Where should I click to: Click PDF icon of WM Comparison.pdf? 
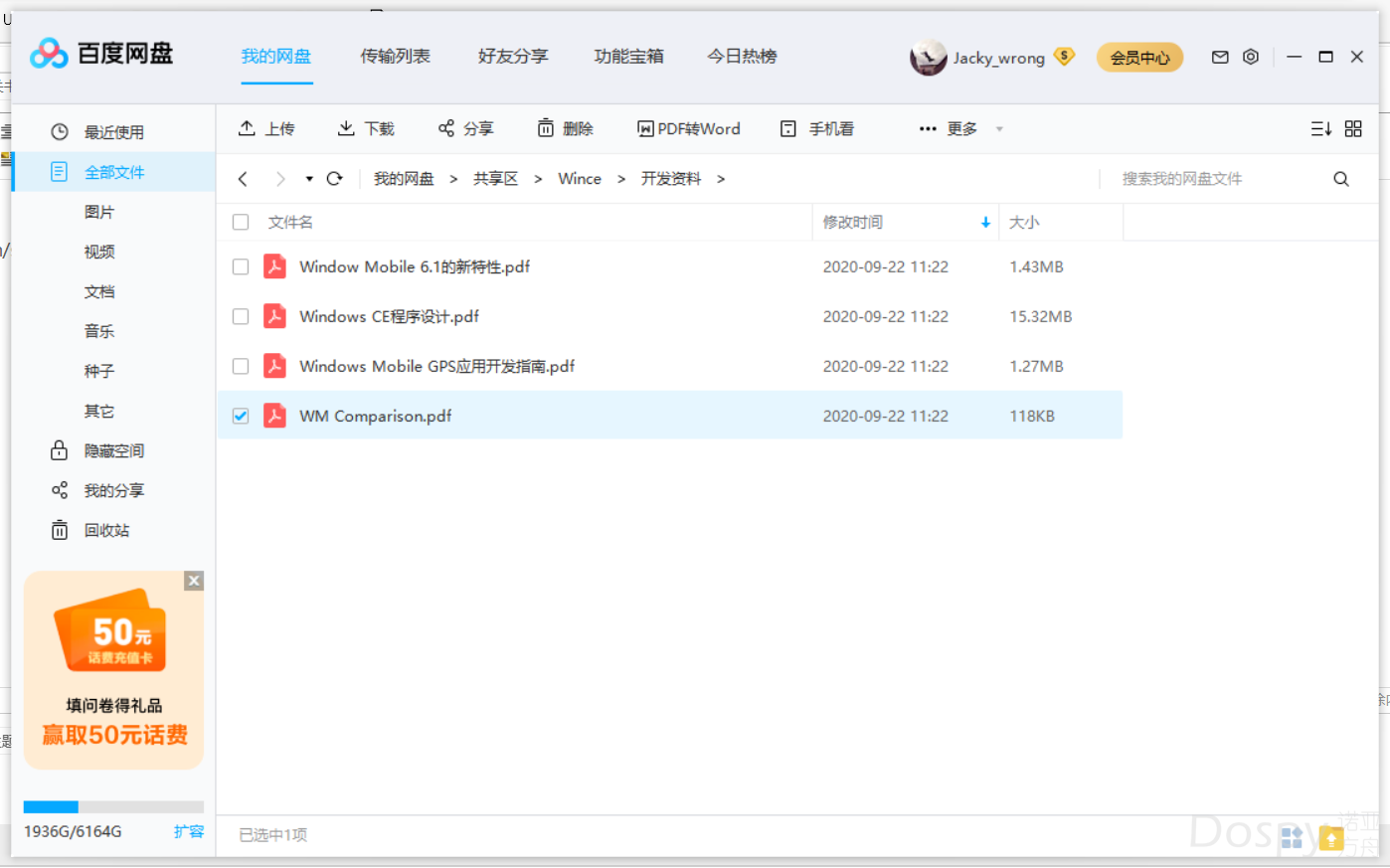[x=274, y=416]
